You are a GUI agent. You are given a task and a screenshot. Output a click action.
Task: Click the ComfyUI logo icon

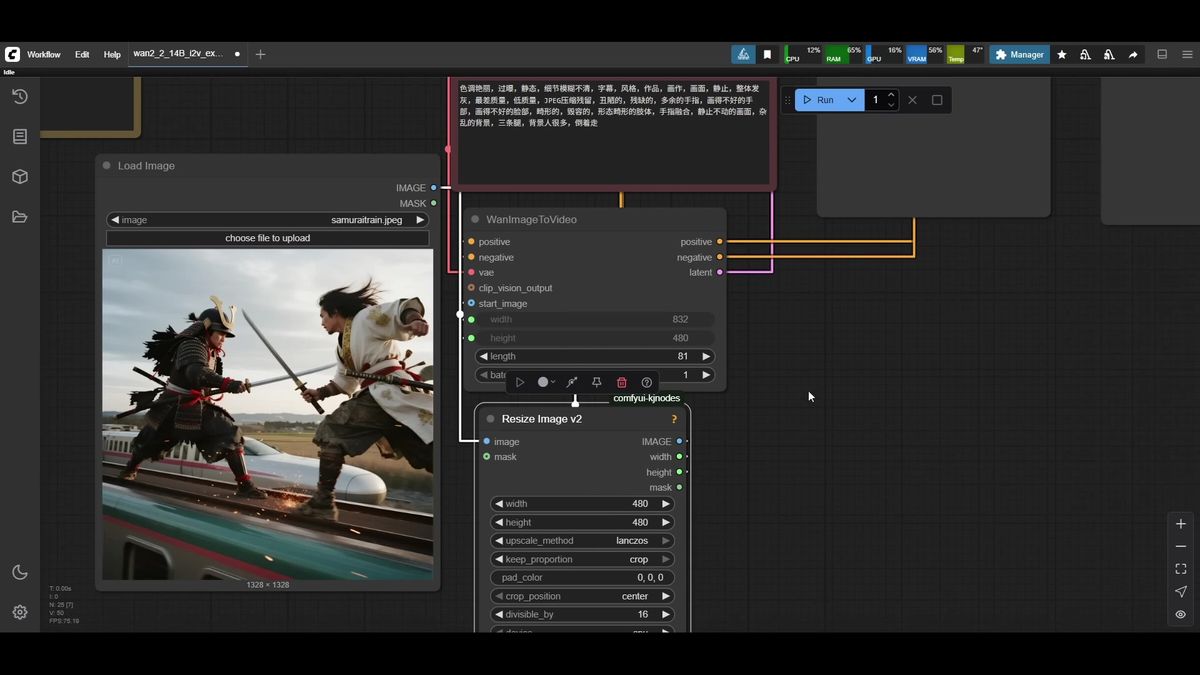click(x=12, y=54)
